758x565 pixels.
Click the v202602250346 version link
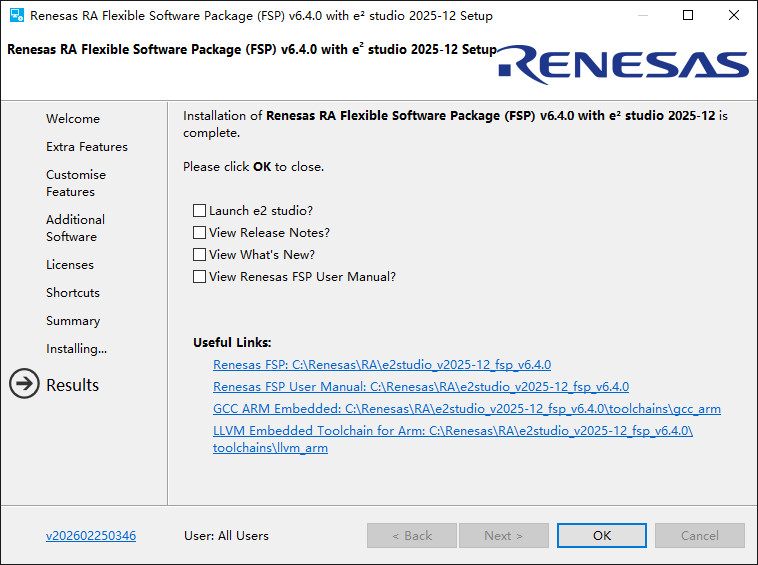click(x=91, y=536)
